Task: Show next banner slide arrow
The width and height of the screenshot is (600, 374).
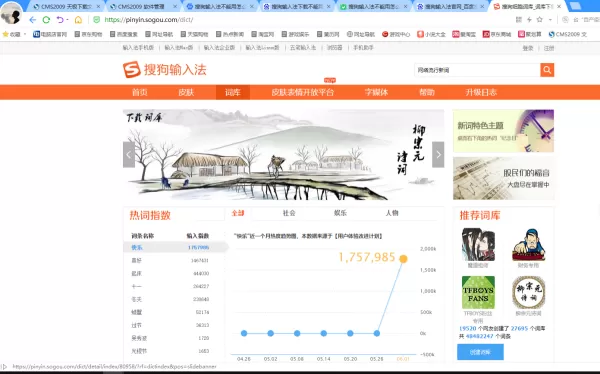Action: 438,155
